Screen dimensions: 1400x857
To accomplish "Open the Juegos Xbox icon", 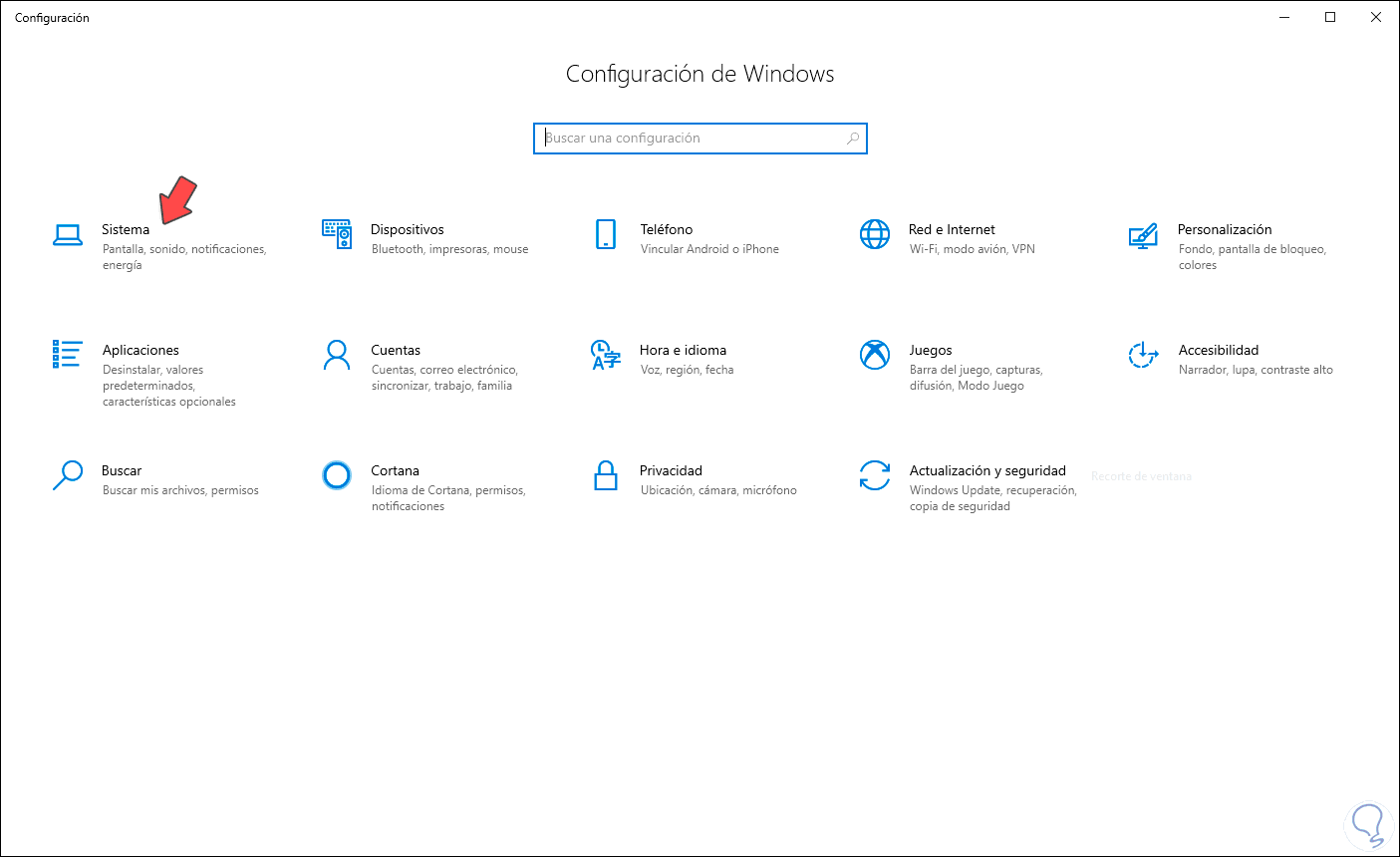I will pos(875,355).
